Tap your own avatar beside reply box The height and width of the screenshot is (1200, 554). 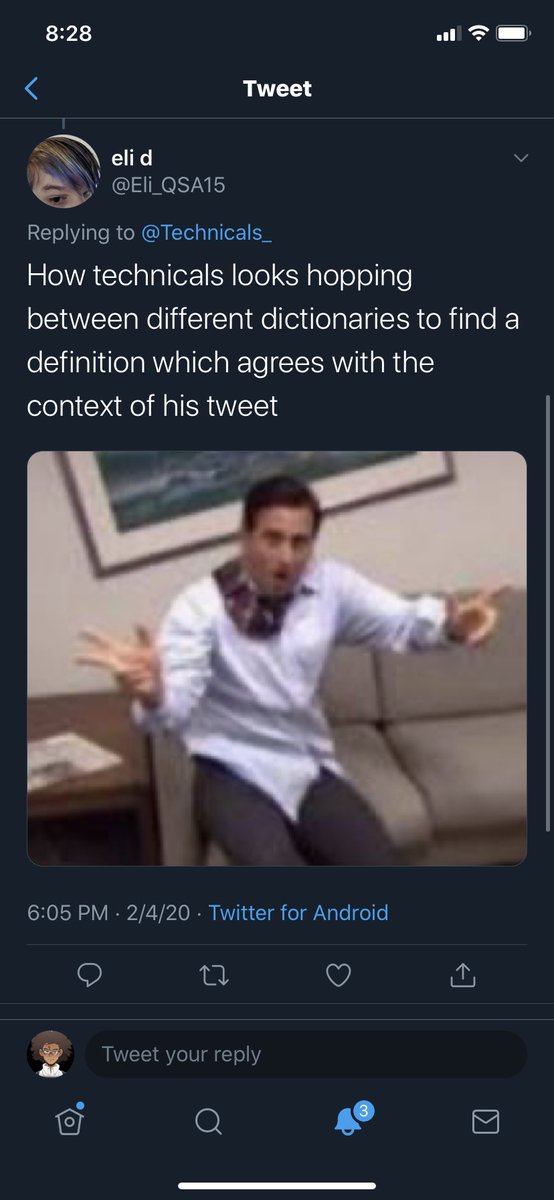[50, 1054]
